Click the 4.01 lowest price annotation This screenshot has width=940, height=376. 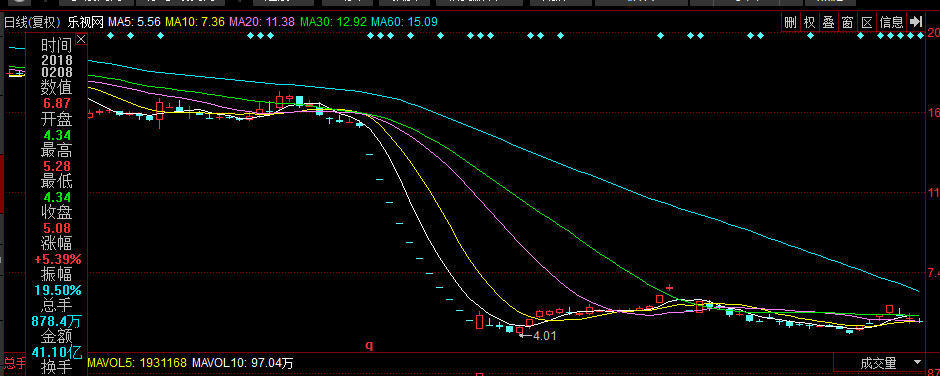click(544, 336)
